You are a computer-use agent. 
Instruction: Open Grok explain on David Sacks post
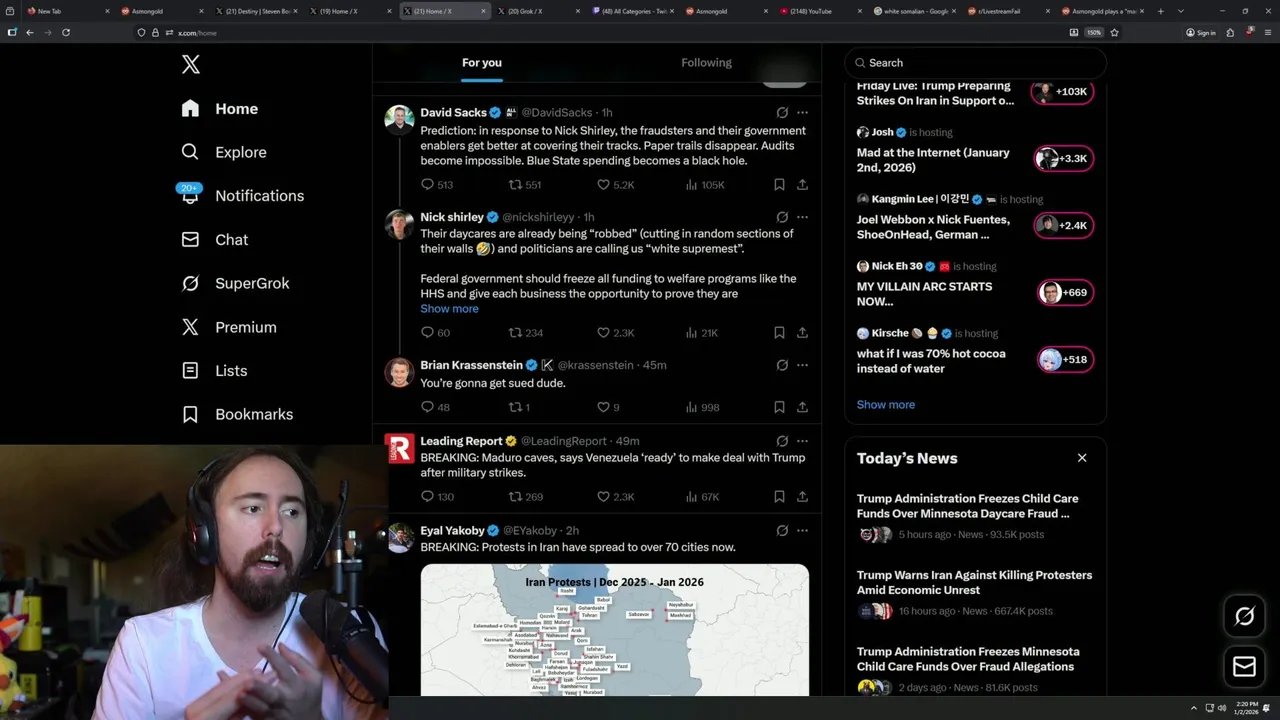click(782, 113)
